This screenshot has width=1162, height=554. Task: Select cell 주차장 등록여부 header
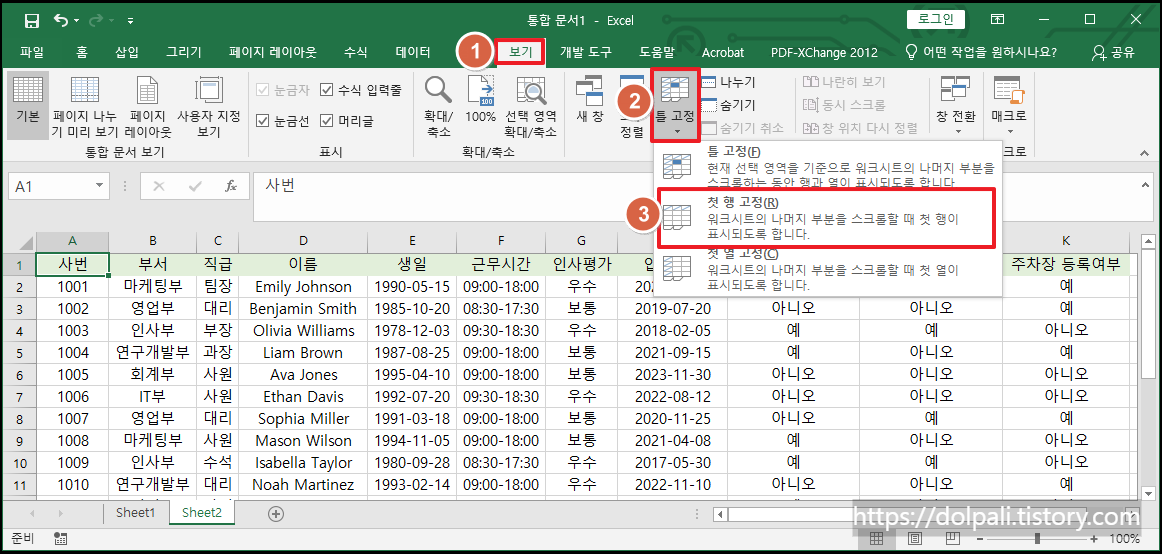[1066, 264]
